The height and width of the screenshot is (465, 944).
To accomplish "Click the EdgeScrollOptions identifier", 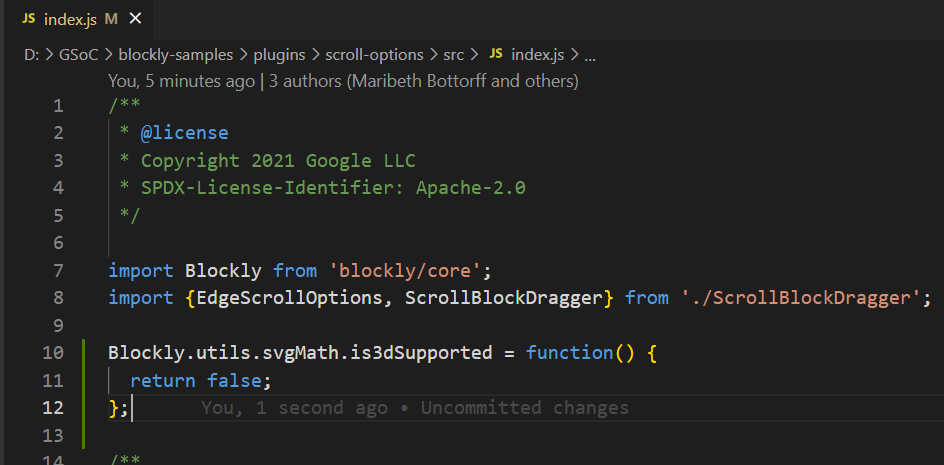I will click(x=290, y=298).
